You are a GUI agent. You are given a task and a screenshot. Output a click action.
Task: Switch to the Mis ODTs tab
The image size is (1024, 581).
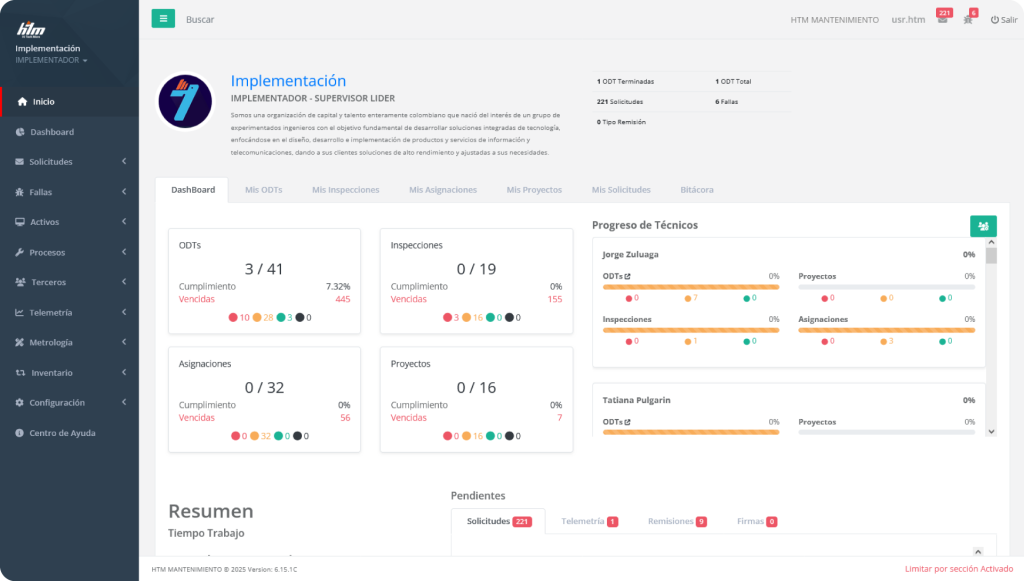(x=263, y=190)
